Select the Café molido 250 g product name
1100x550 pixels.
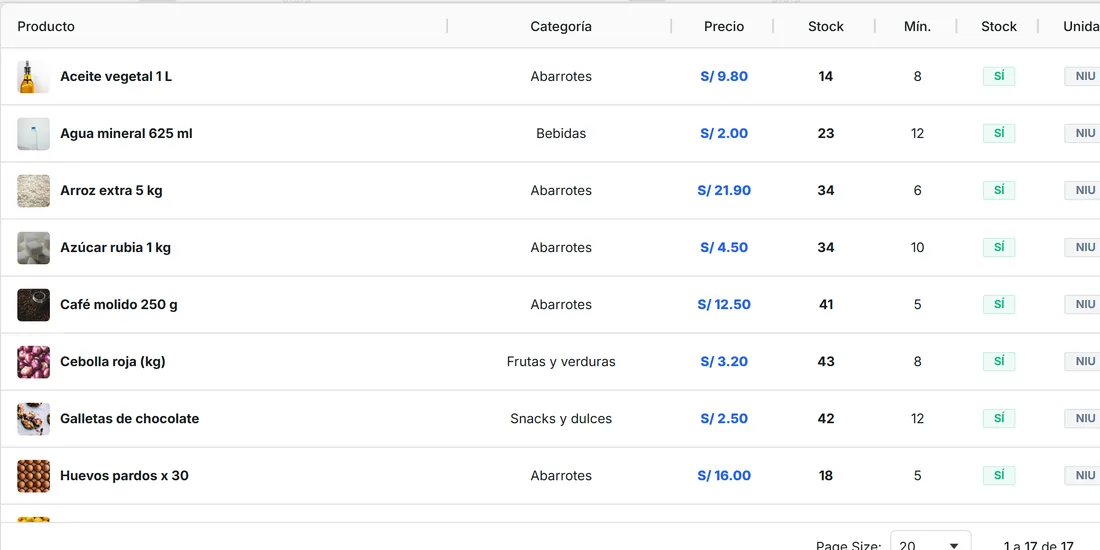[119, 304]
